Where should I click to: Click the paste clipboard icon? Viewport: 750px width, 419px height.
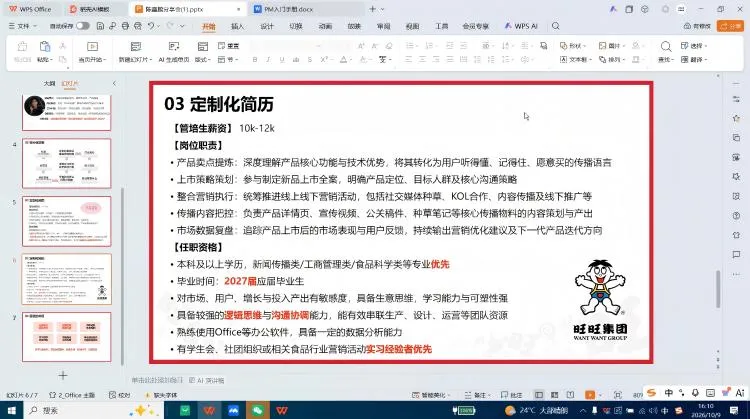point(45,46)
